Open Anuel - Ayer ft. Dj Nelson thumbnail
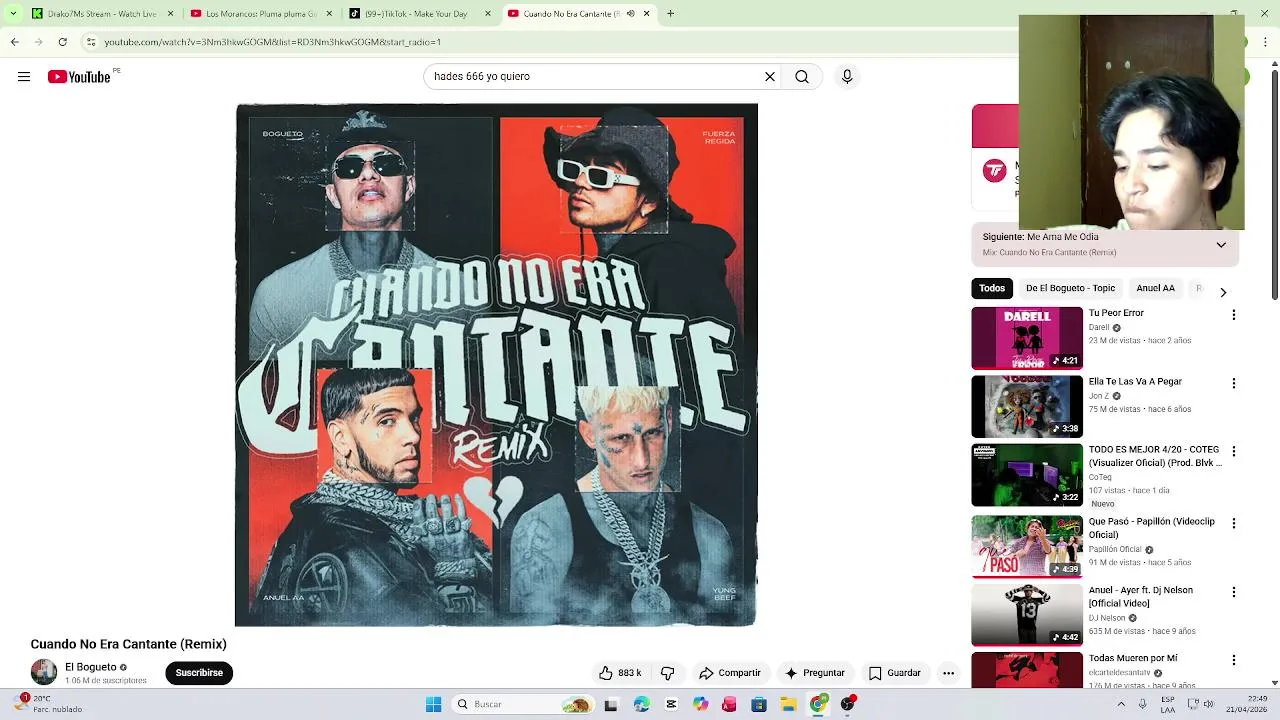1280x720 pixels. 1027,614
